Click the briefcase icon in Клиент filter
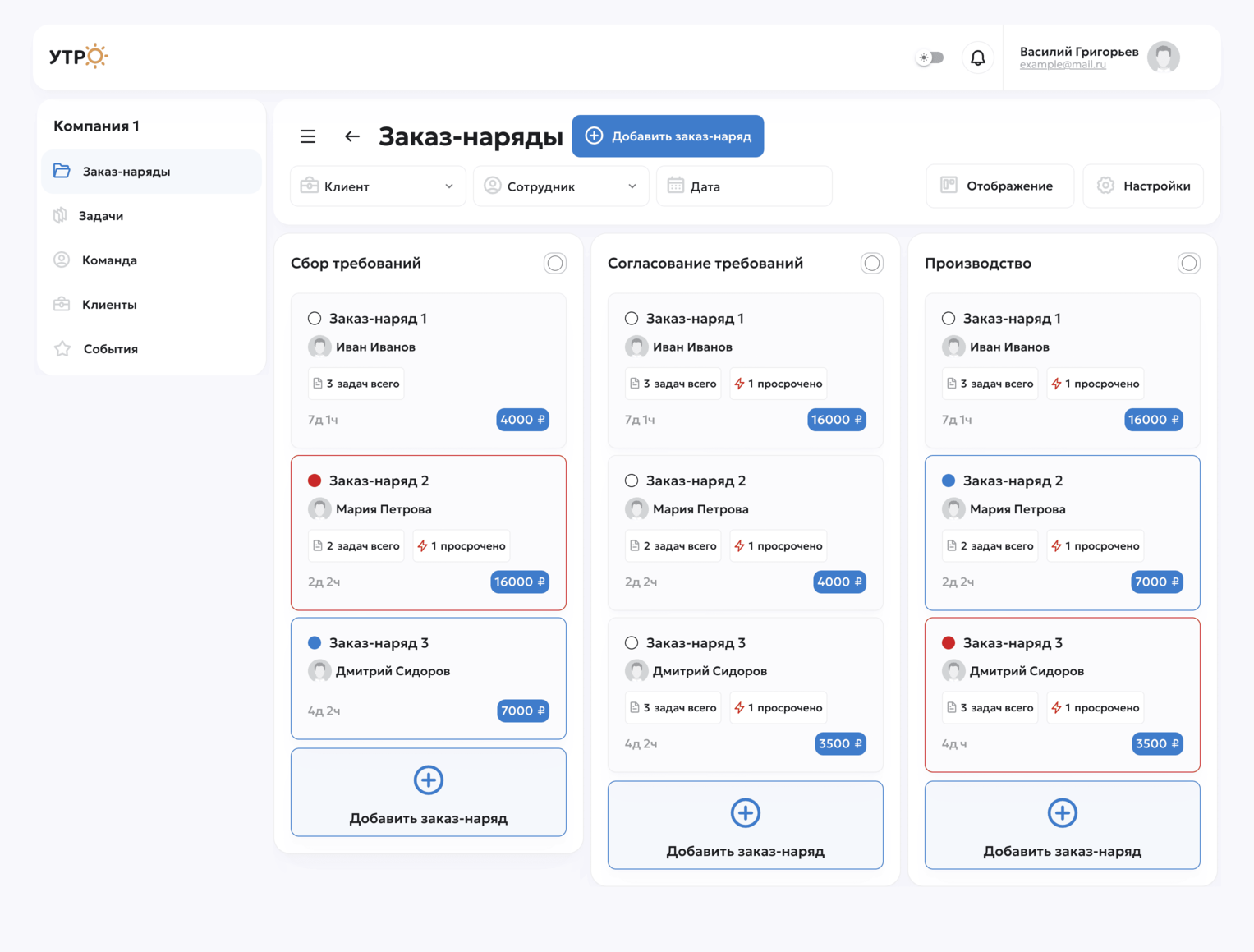The image size is (1254, 952). 310,186
